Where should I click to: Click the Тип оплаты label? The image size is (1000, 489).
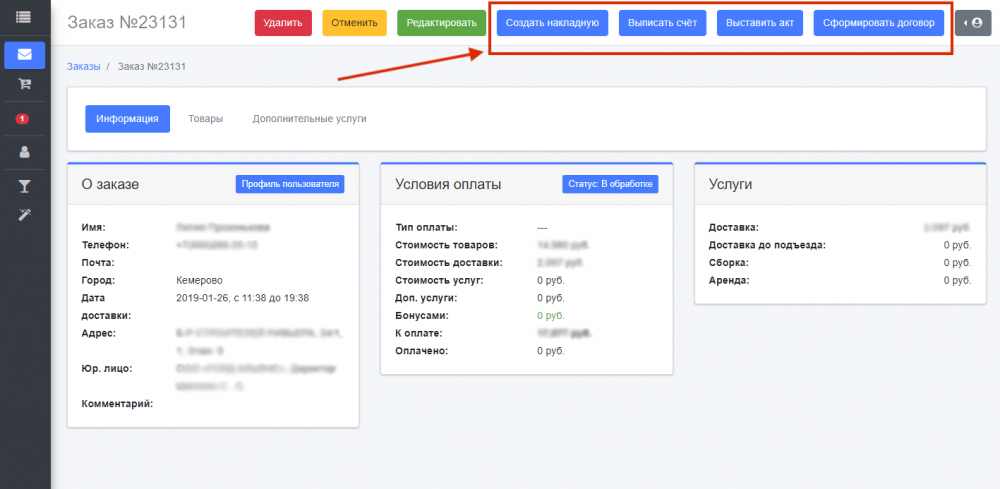point(427,227)
